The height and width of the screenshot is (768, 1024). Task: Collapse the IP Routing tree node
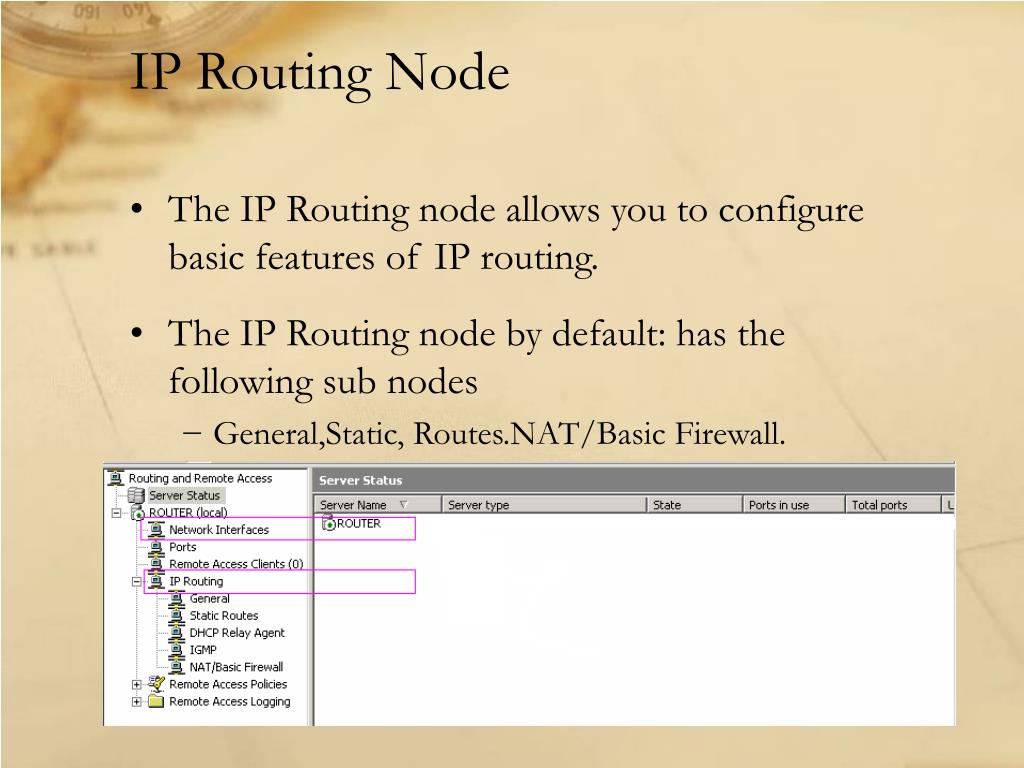(136, 581)
